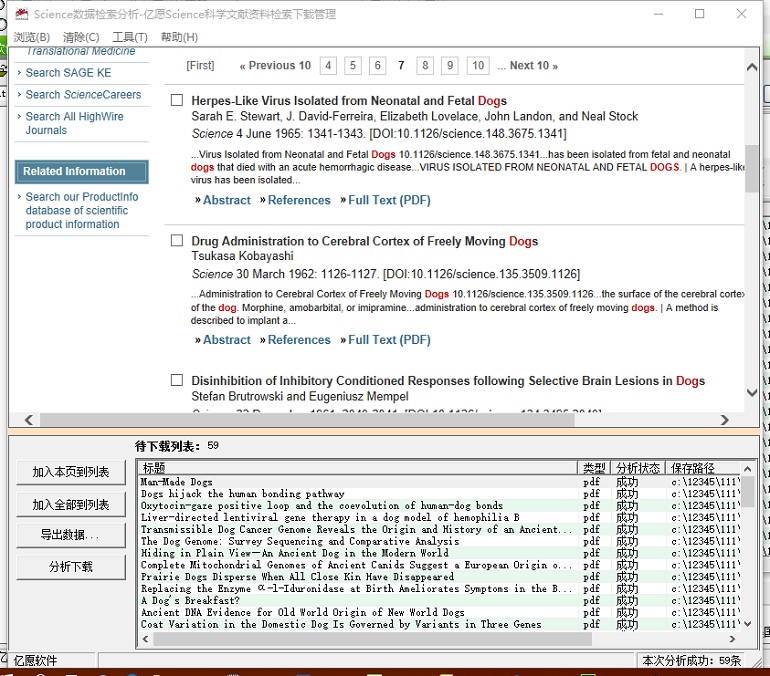Start download with 分析下载 button
Image resolution: width=770 pixels, height=676 pixels.
[71, 567]
